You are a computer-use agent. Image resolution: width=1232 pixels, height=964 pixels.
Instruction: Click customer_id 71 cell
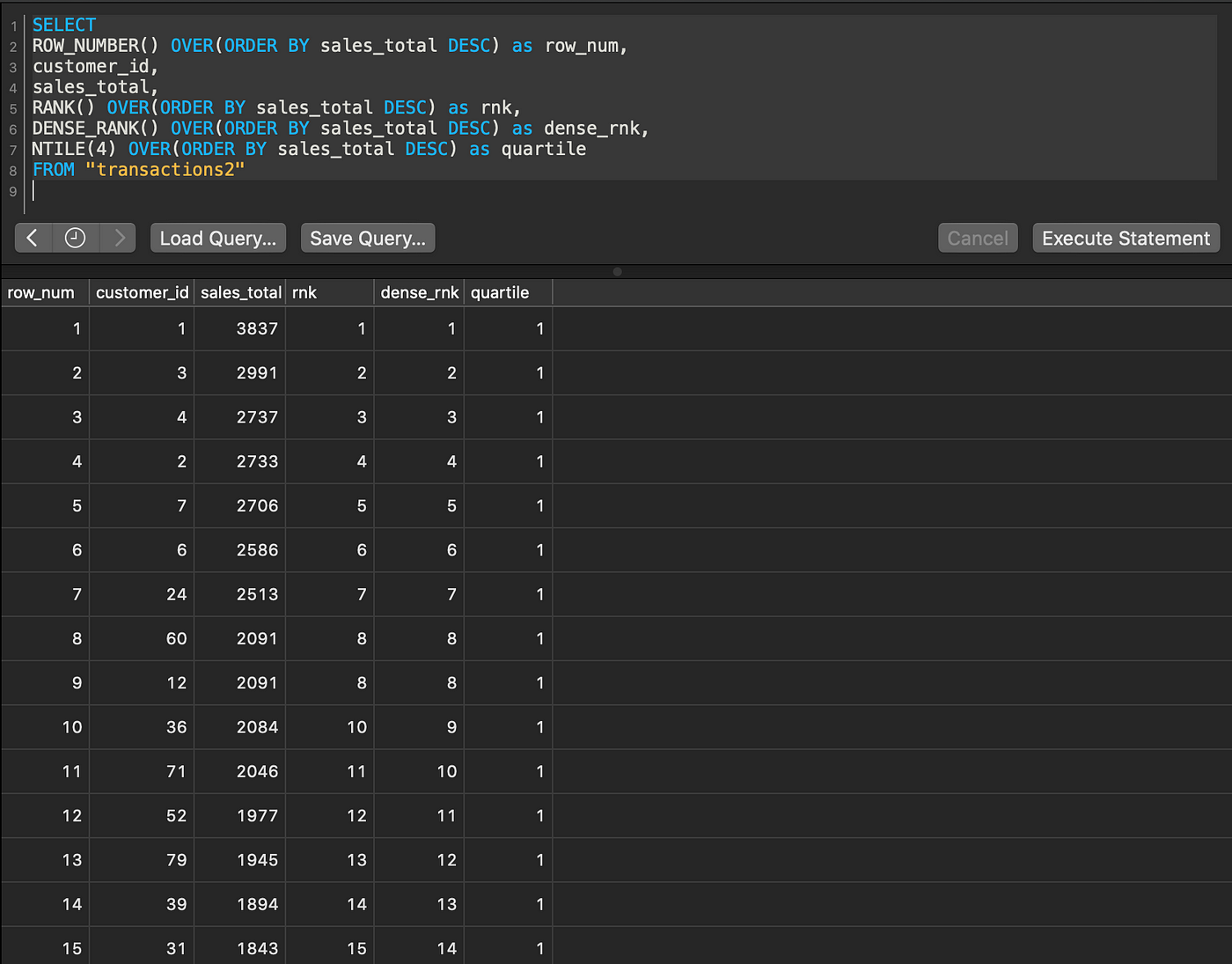click(x=142, y=771)
